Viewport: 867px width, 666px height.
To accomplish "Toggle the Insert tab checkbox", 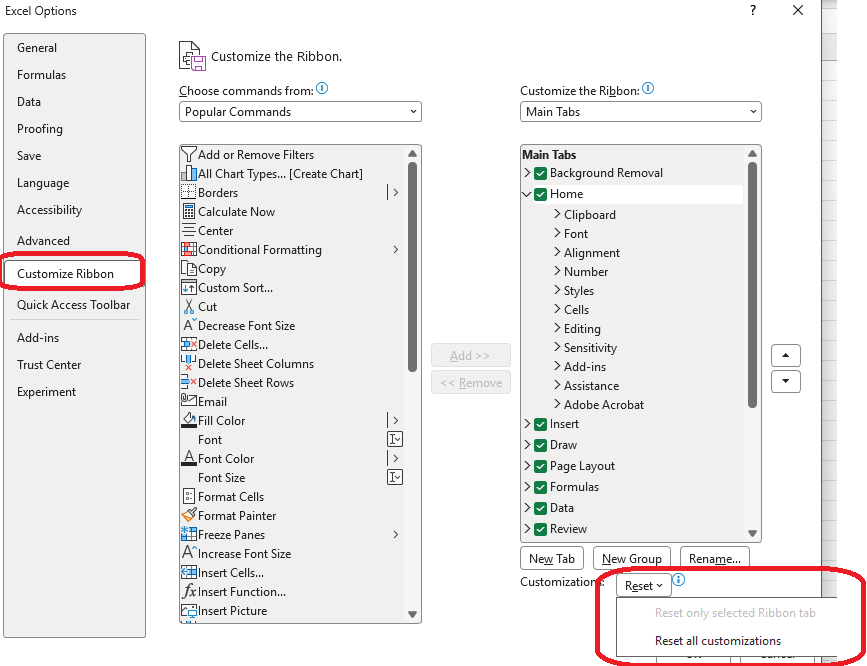I will point(540,424).
